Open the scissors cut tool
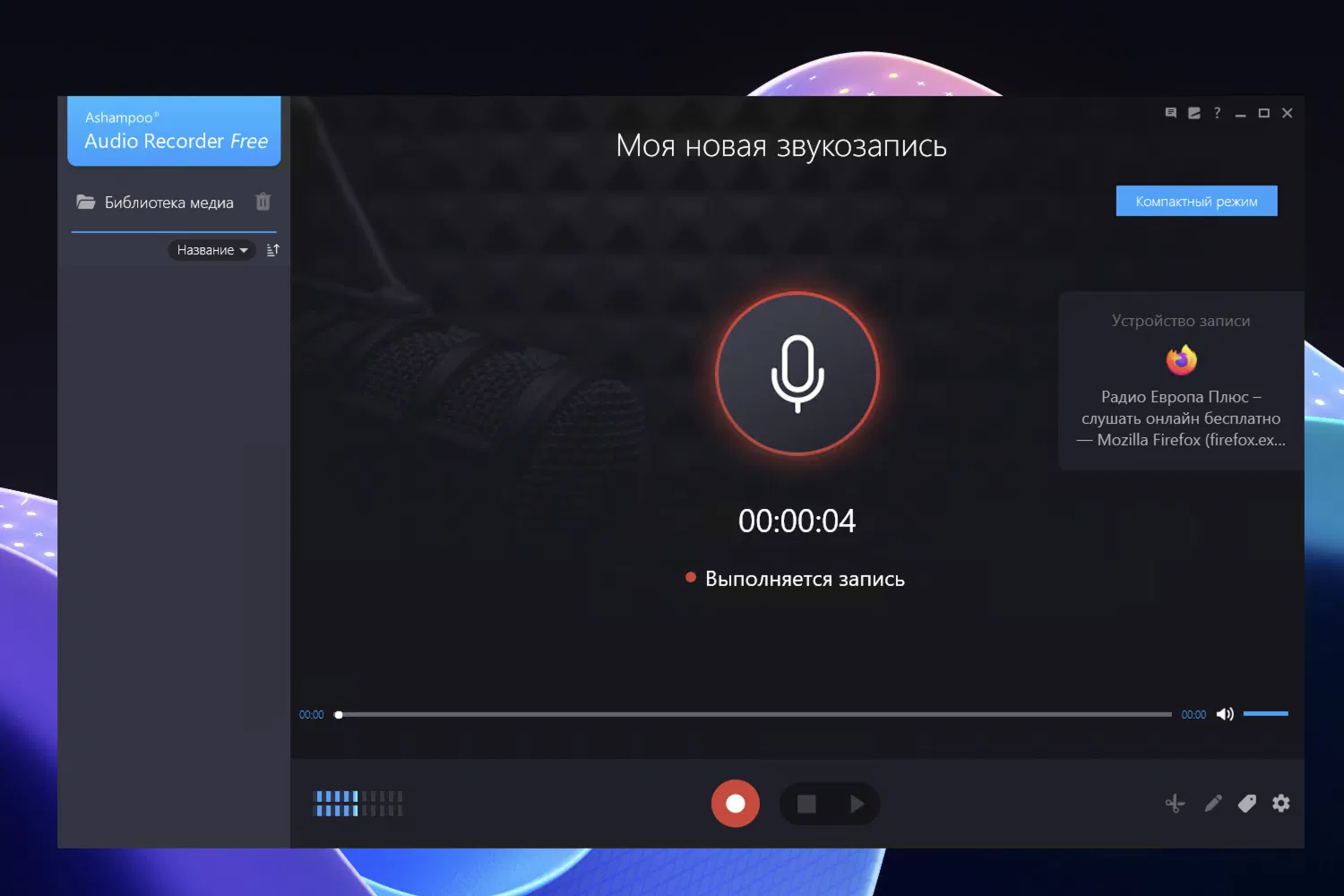 tap(1175, 804)
